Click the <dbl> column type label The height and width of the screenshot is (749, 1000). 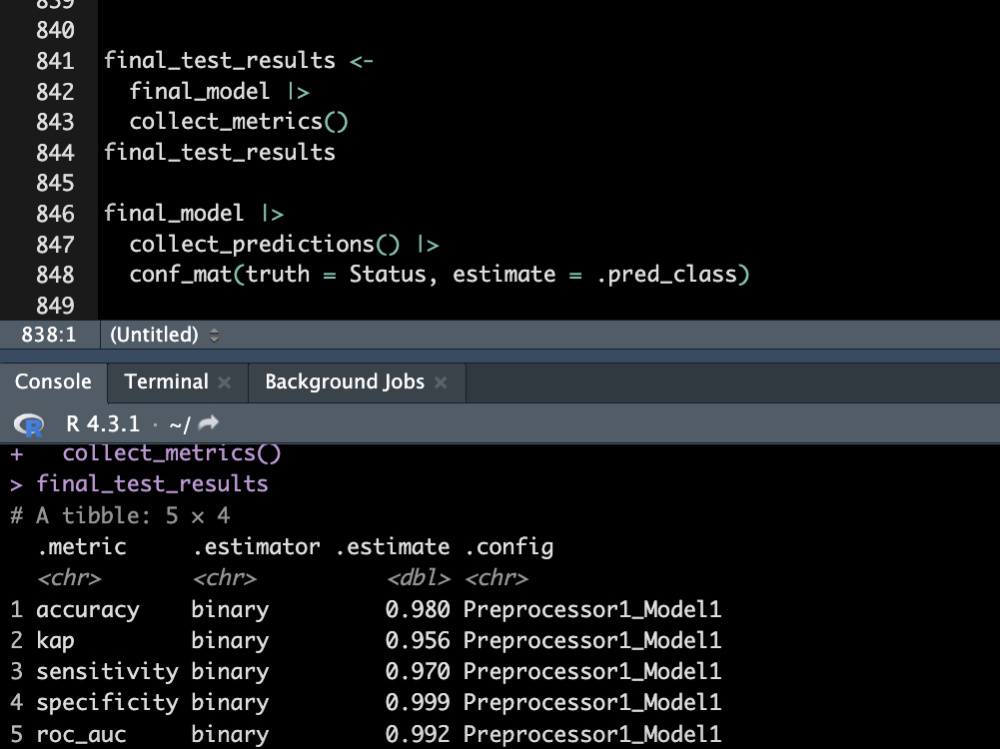tap(418, 578)
